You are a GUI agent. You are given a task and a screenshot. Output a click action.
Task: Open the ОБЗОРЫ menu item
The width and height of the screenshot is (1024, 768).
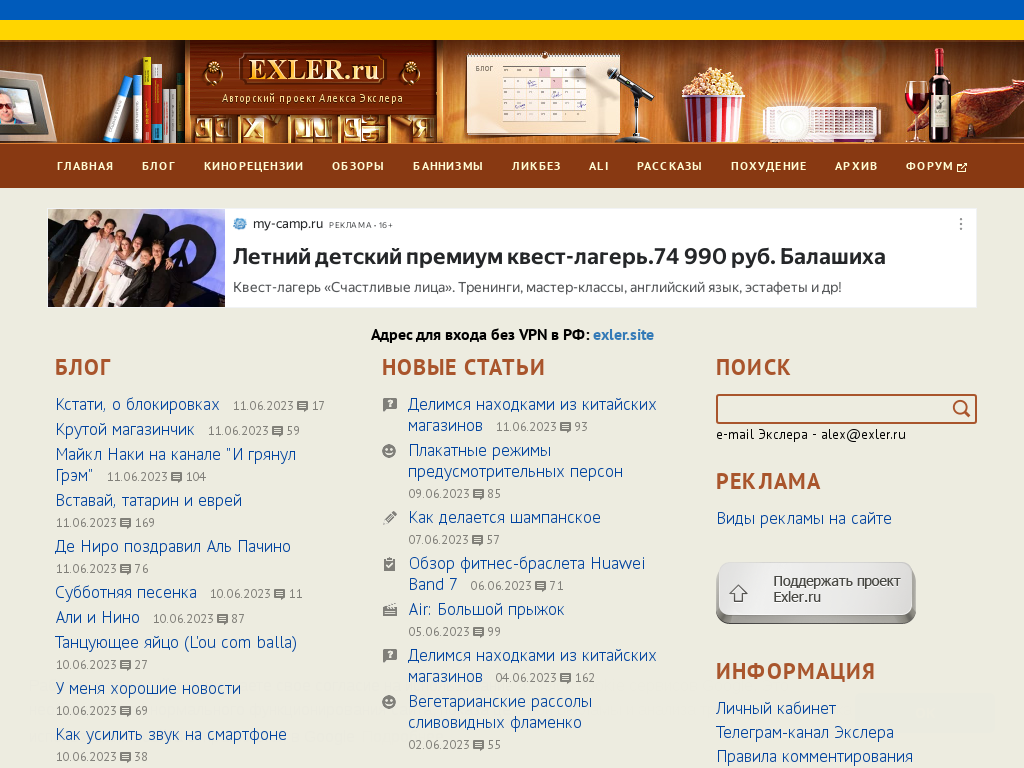(358, 166)
